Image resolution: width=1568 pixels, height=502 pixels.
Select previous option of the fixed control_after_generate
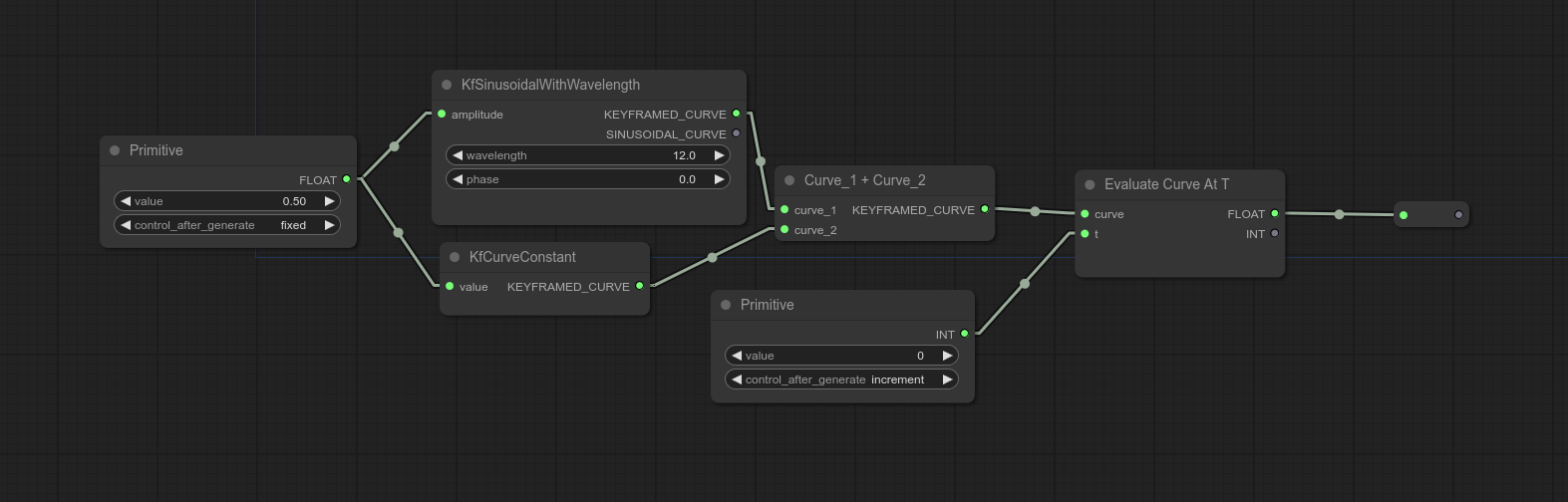point(126,225)
